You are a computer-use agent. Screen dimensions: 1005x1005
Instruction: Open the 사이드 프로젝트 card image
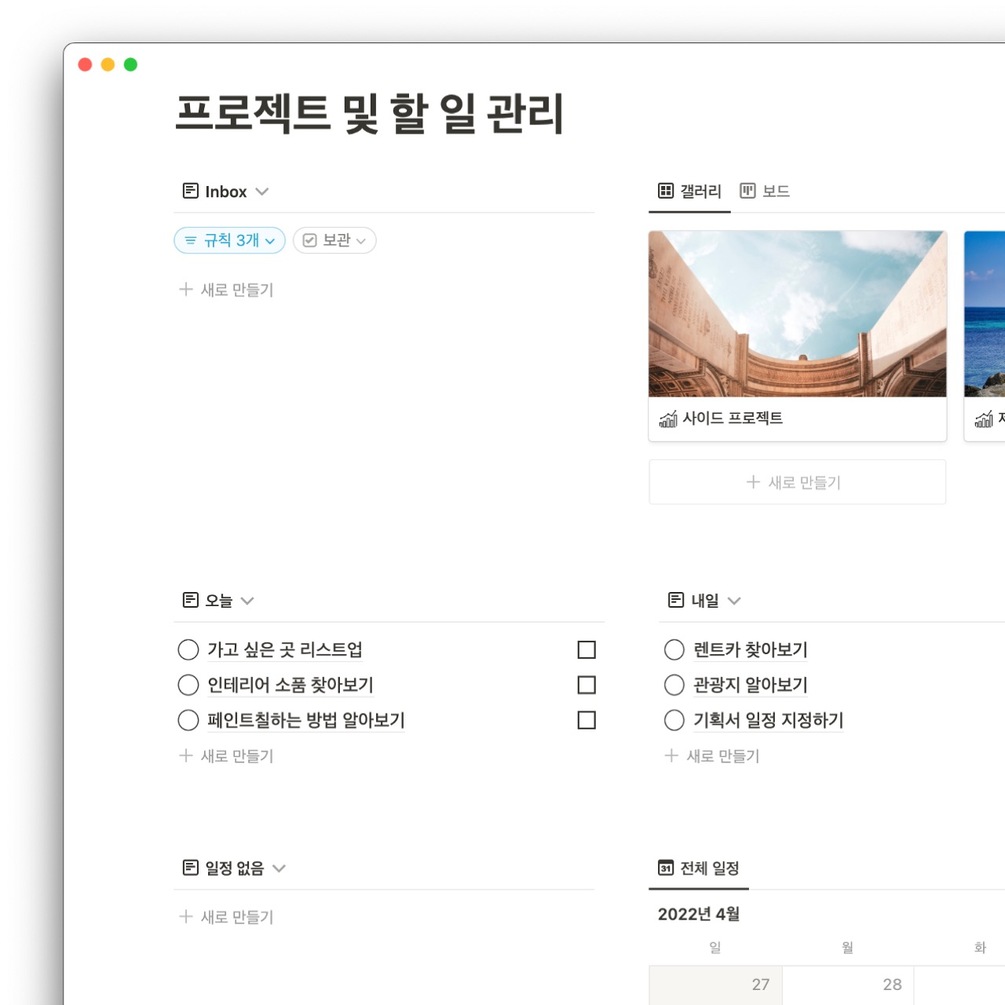point(797,313)
